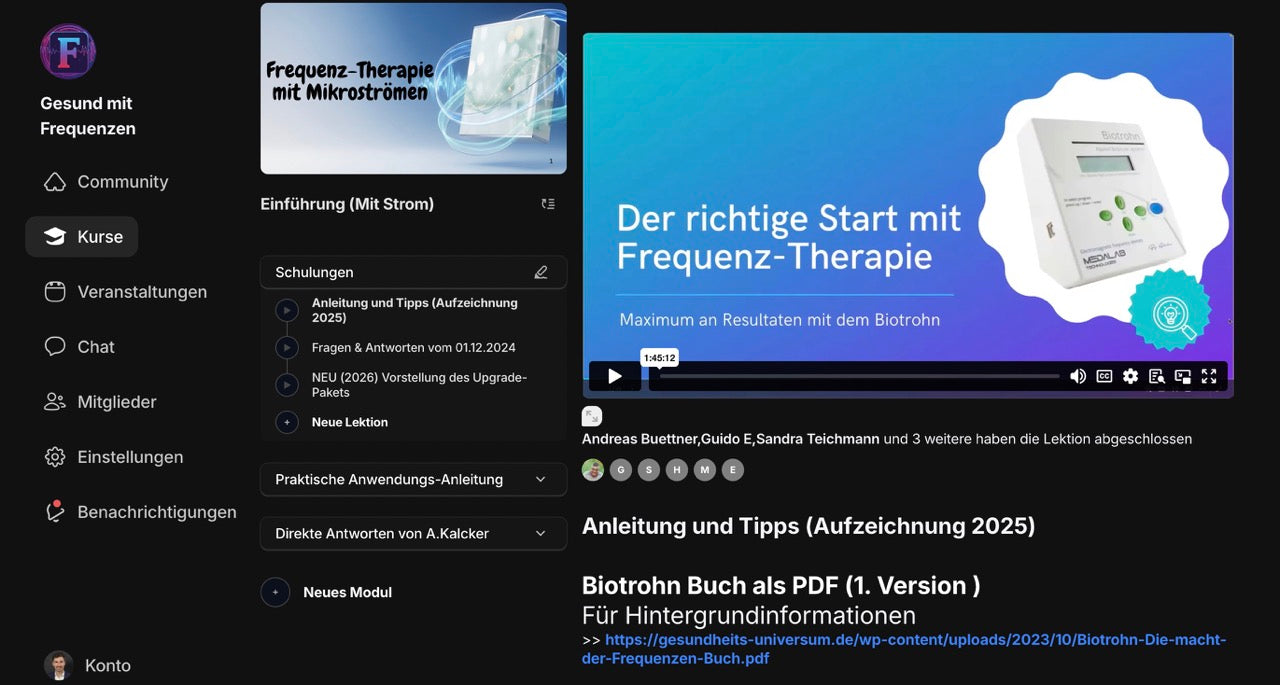The width and height of the screenshot is (1280, 685).
Task: Open NEU (2026) Vorstellung des Upgrade-Pakets lesson
Action: click(x=419, y=384)
